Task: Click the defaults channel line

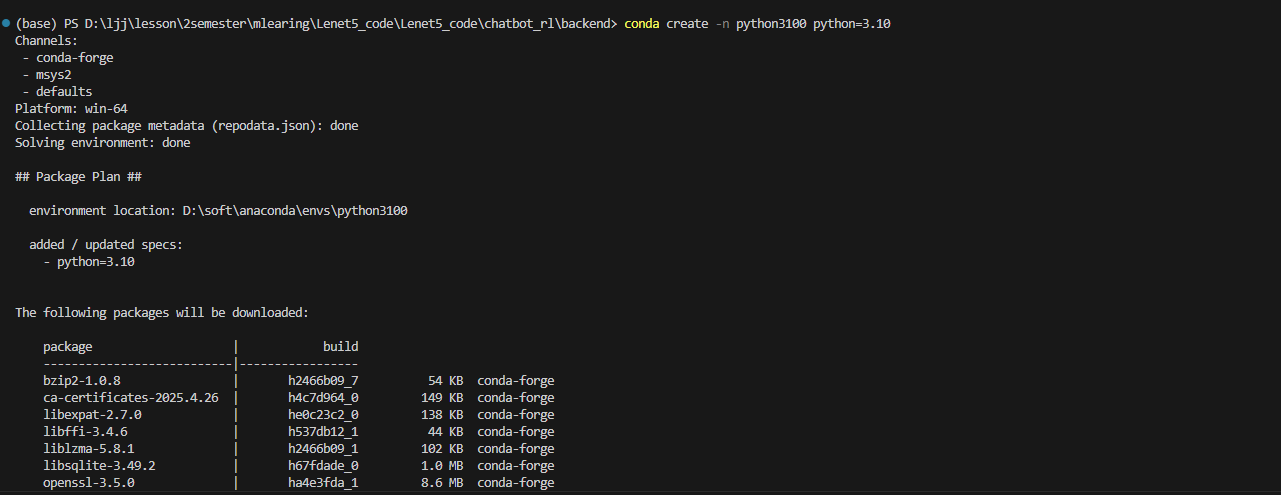Action: click(64, 92)
